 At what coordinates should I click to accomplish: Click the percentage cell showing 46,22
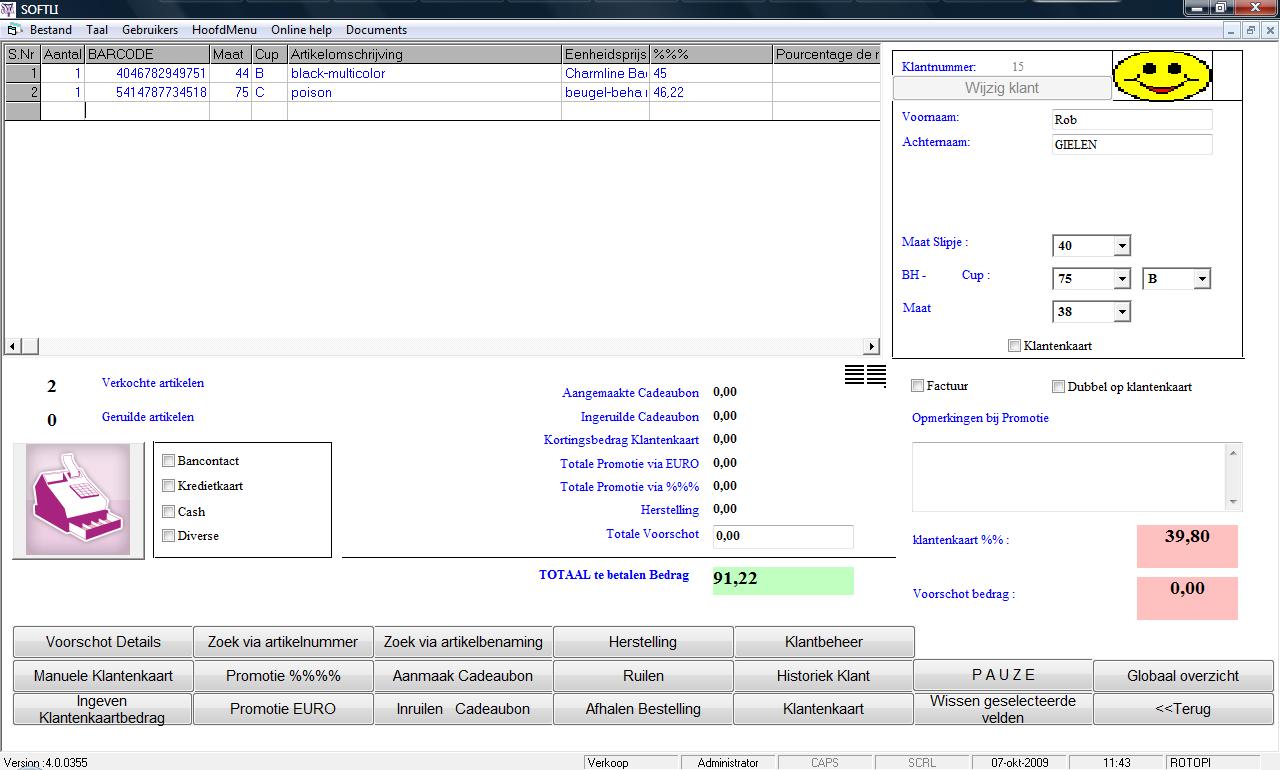pos(711,93)
